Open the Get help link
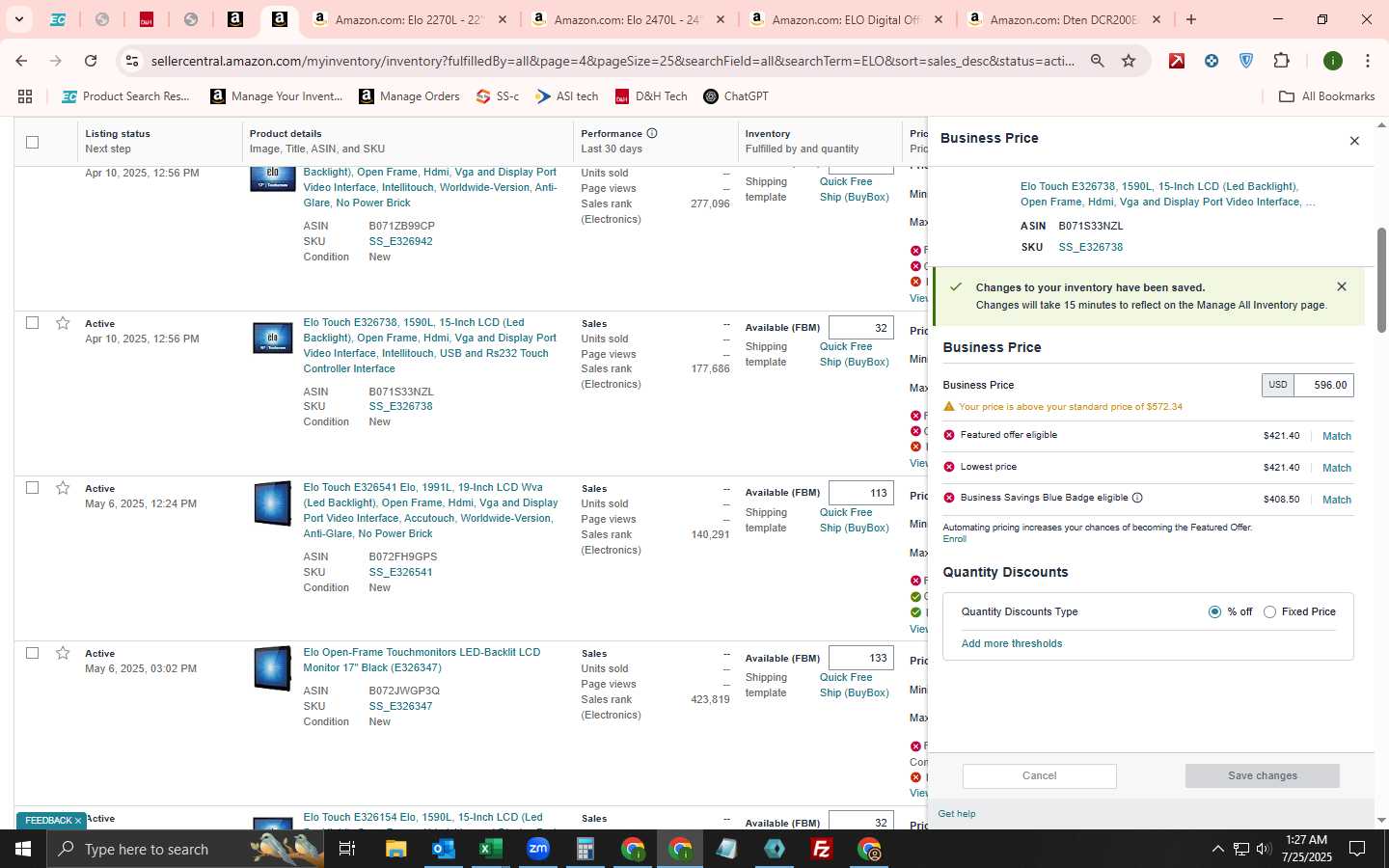The image size is (1389, 868). [x=956, y=813]
